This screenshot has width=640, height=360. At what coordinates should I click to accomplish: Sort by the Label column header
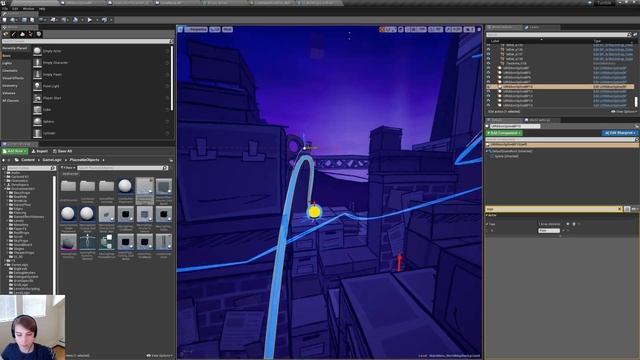(495, 41)
